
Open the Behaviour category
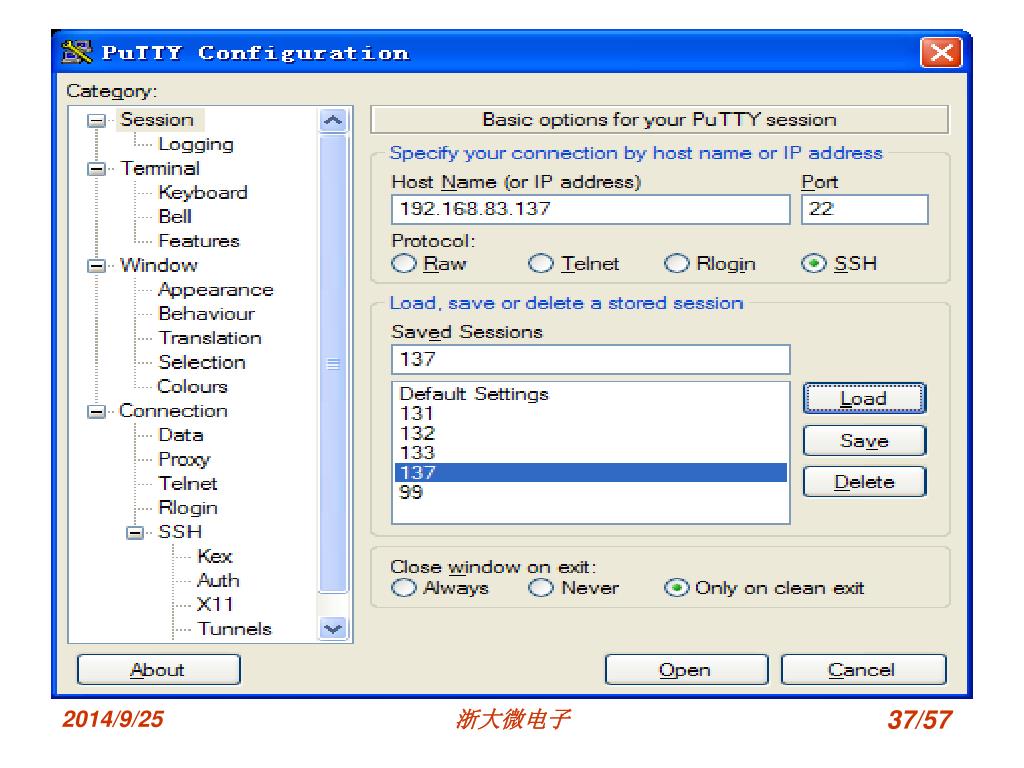[x=206, y=313]
